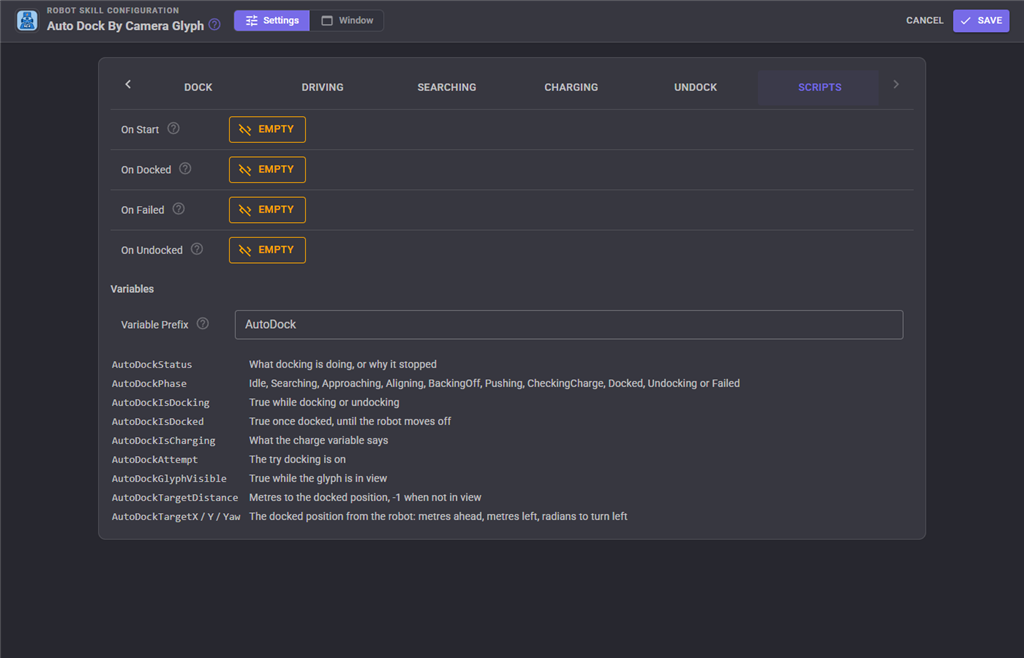This screenshot has height=658, width=1024.
Task: Click the AutoDockAttempt variable name
Action: (x=154, y=460)
